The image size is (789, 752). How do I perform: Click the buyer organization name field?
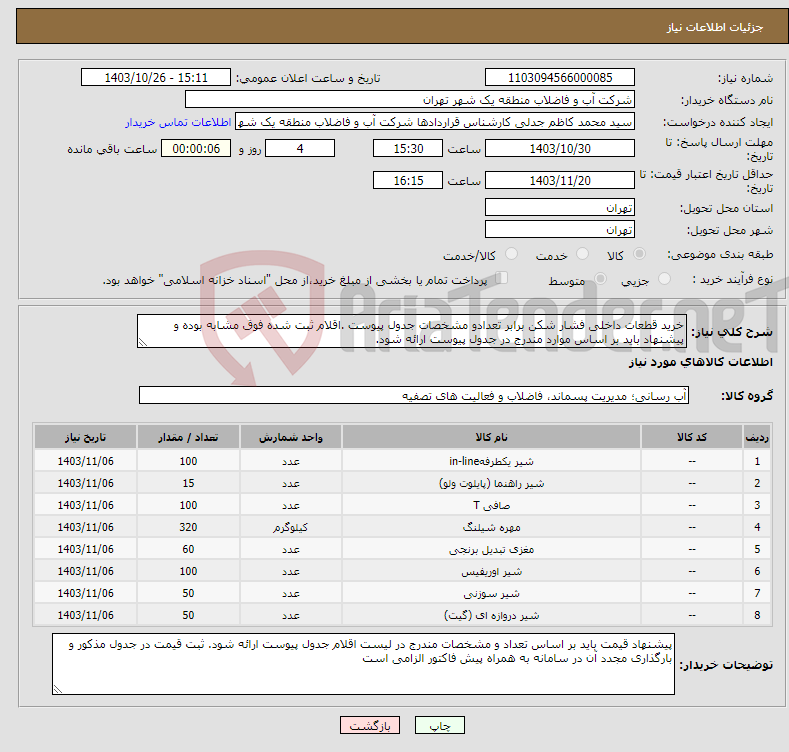click(410, 100)
